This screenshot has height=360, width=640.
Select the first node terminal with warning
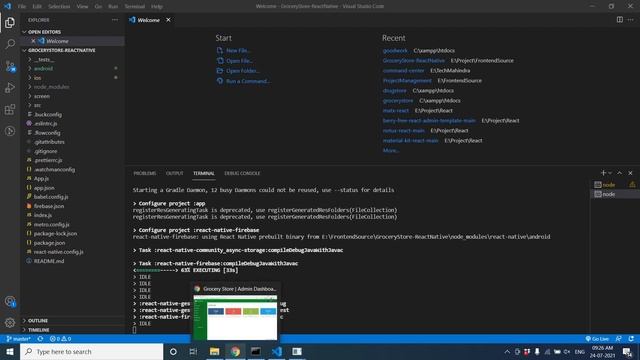click(614, 184)
